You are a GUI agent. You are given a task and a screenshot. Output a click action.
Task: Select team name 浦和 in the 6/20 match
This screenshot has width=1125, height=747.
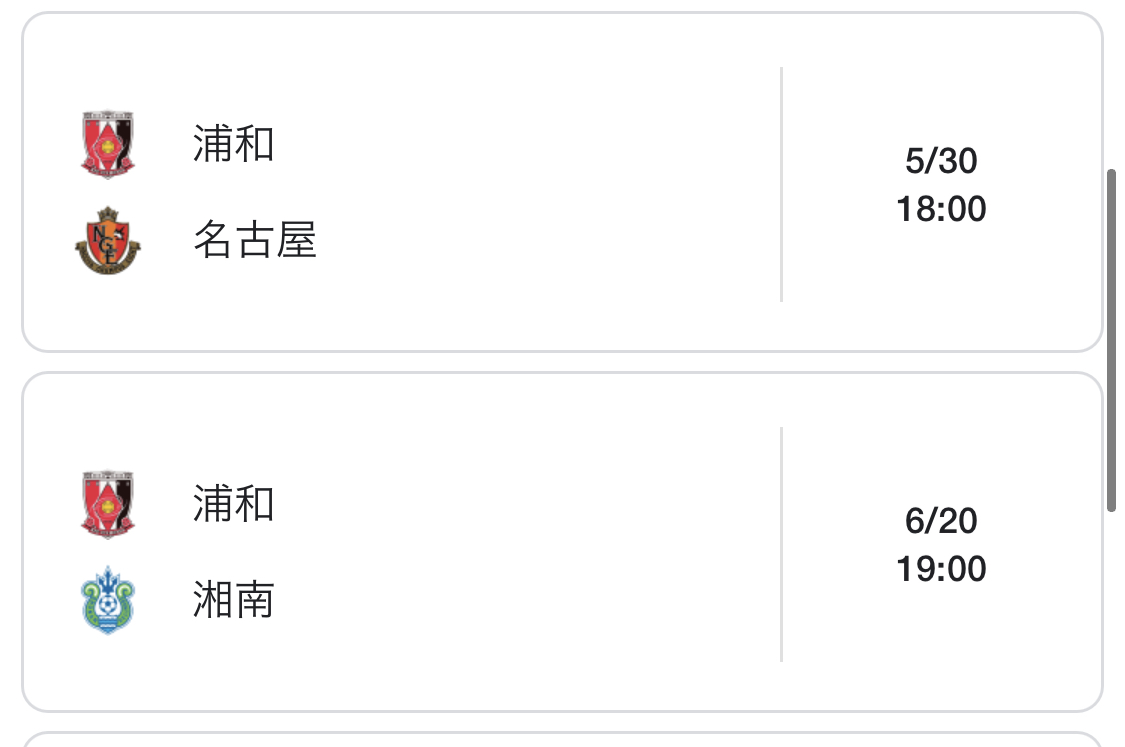[x=233, y=505]
